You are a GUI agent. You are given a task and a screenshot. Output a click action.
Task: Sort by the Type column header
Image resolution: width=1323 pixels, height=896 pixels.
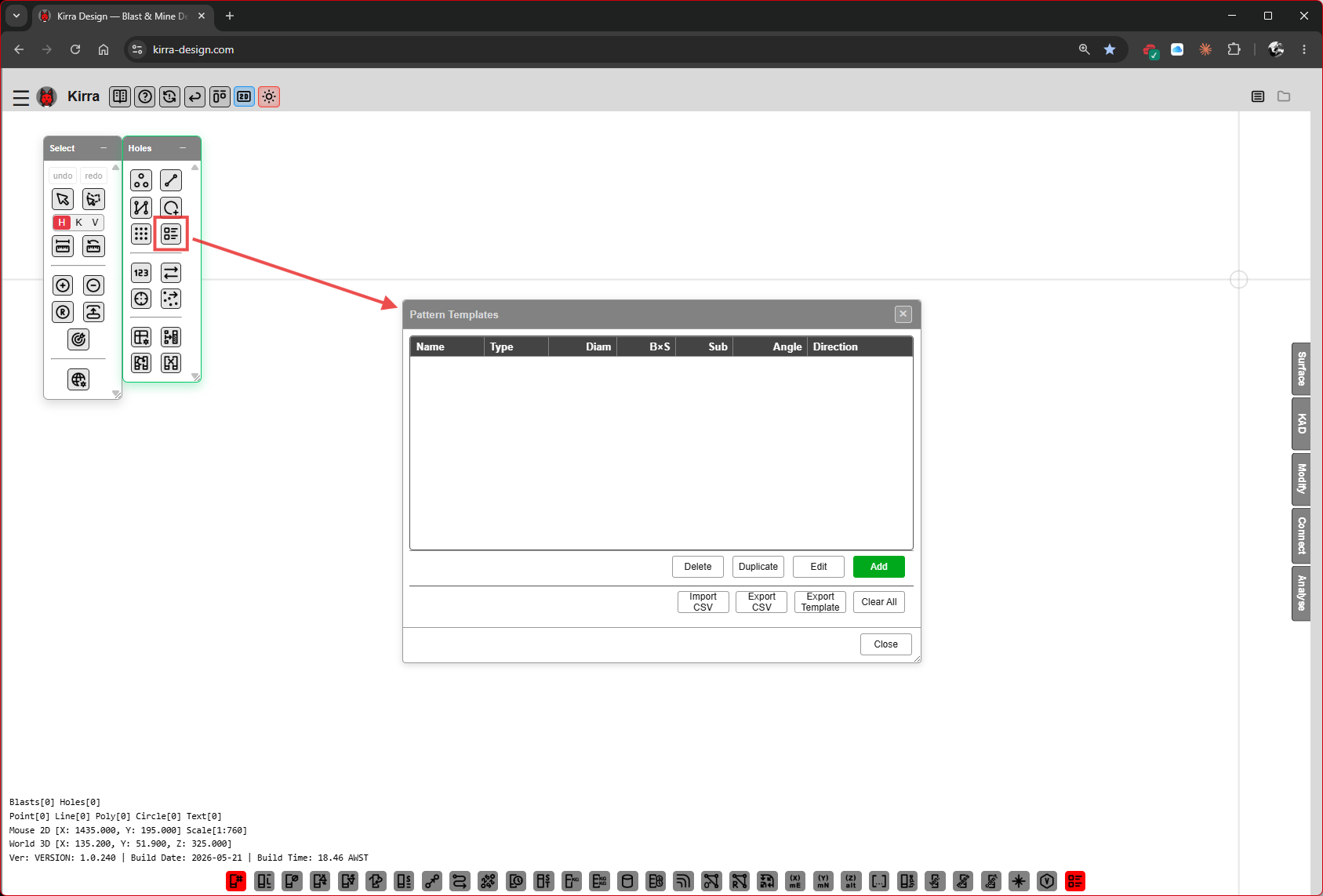pyautogui.click(x=516, y=346)
